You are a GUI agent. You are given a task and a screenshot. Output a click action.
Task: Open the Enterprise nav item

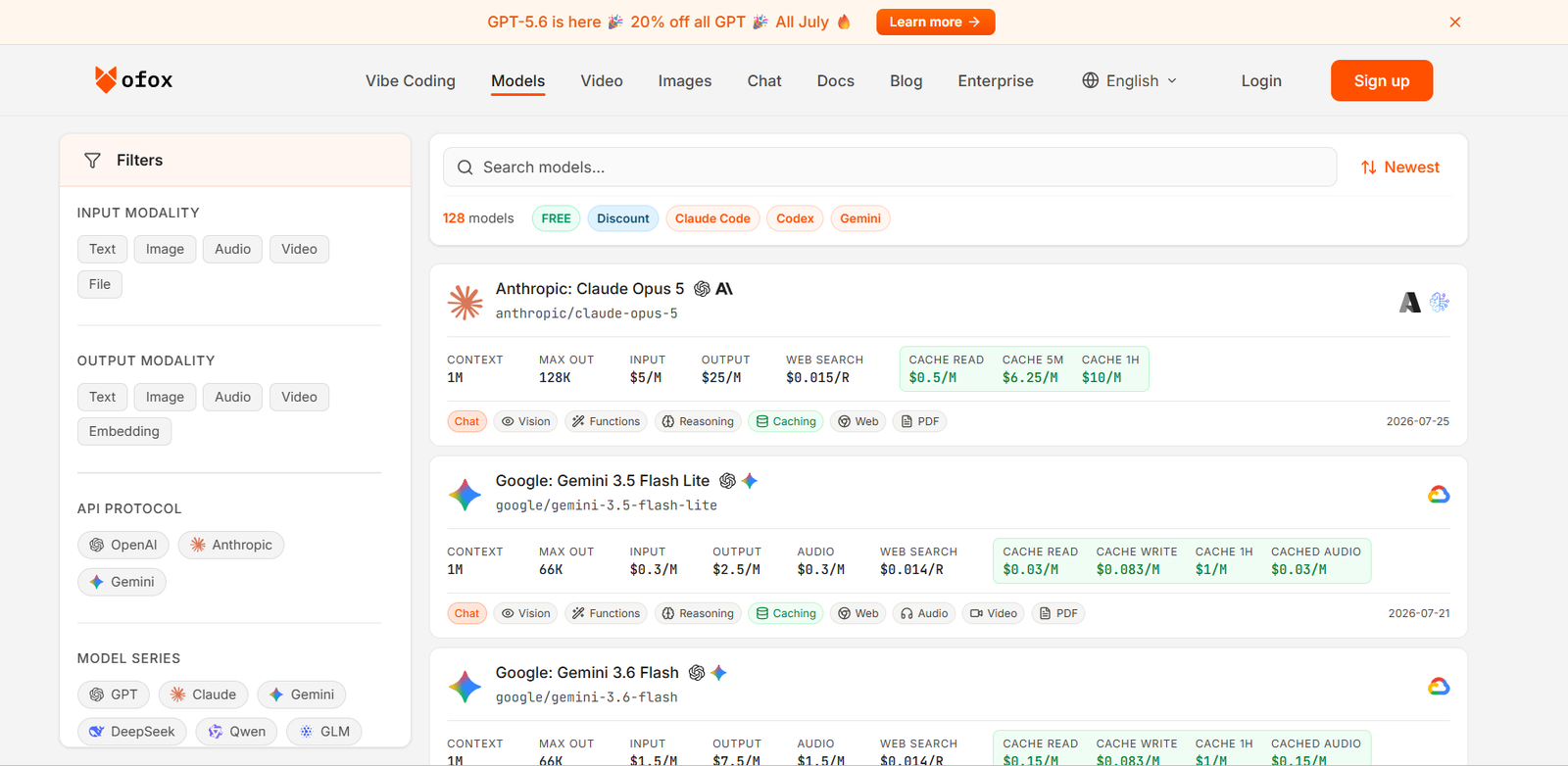click(x=996, y=80)
